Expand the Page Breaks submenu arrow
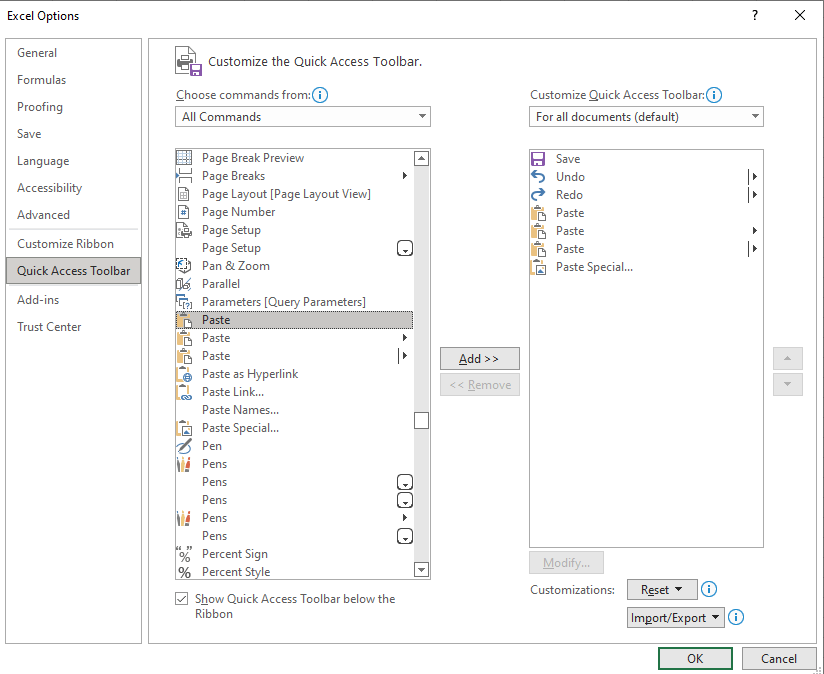824x674 pixels. click(x=405, y=176)
